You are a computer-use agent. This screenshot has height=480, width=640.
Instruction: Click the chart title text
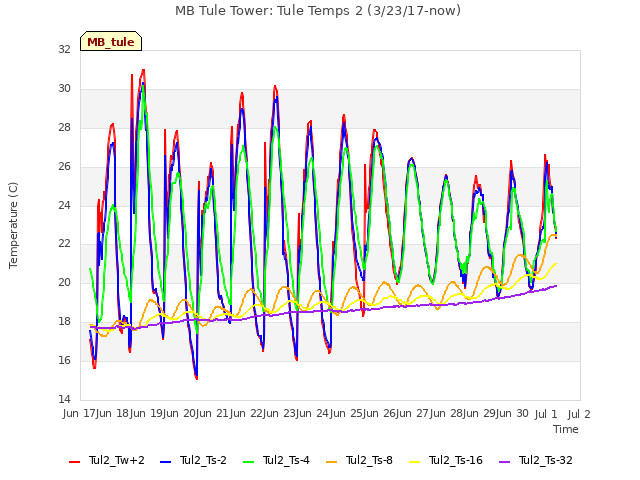pyautogui.click(x=318, y=11)
